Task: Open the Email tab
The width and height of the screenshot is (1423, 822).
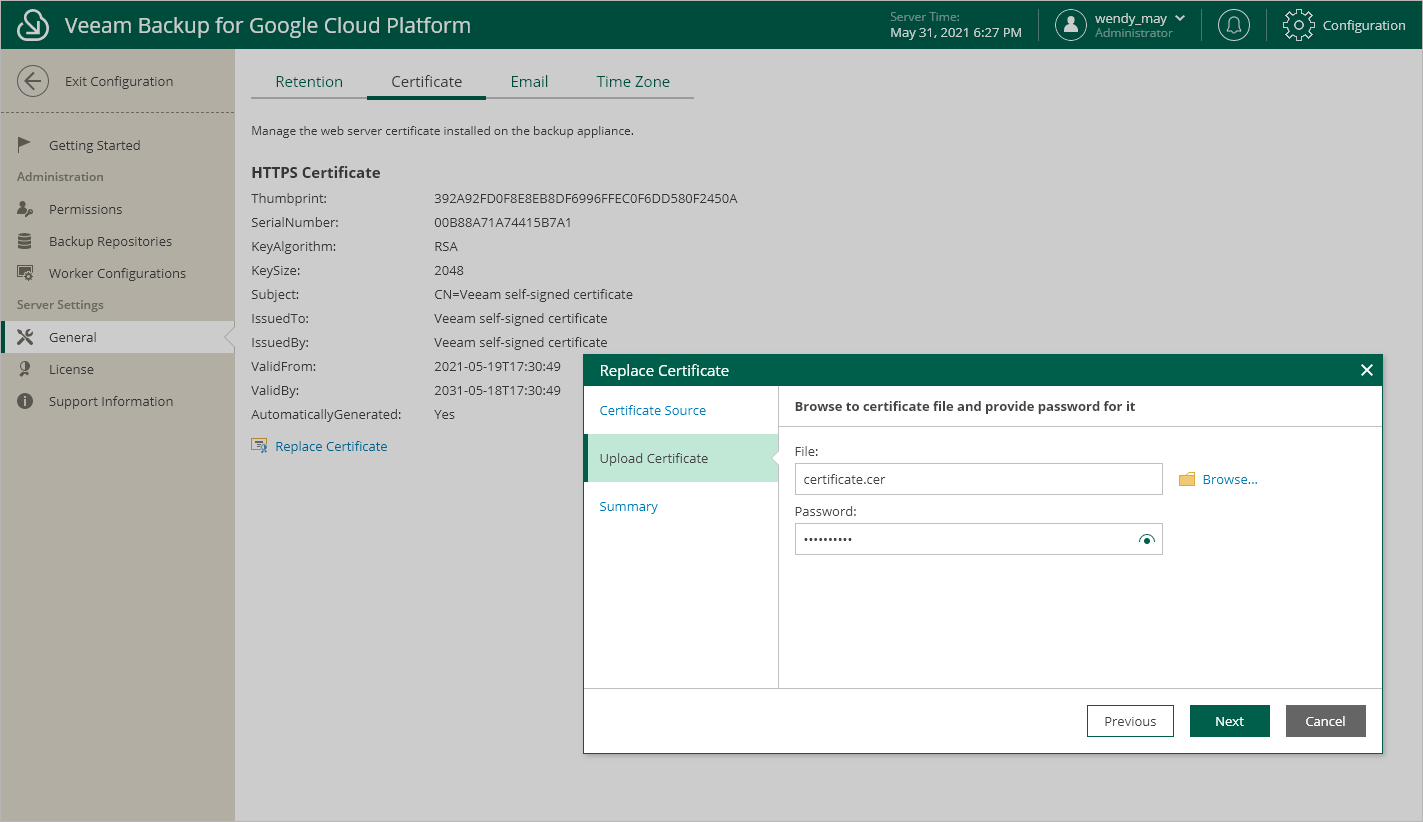Action: click(x=529, y=82)
